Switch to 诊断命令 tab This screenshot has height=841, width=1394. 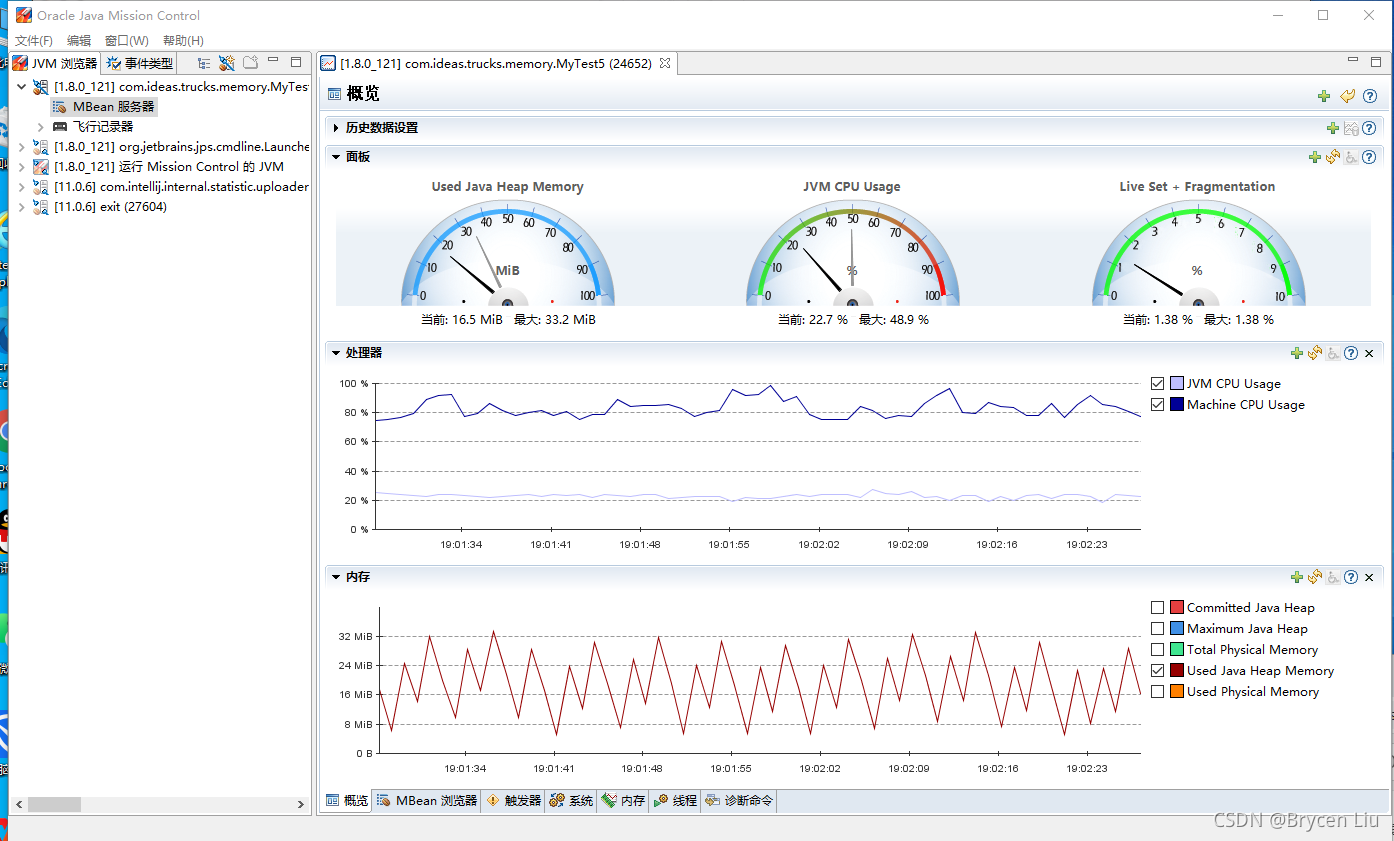739,801
